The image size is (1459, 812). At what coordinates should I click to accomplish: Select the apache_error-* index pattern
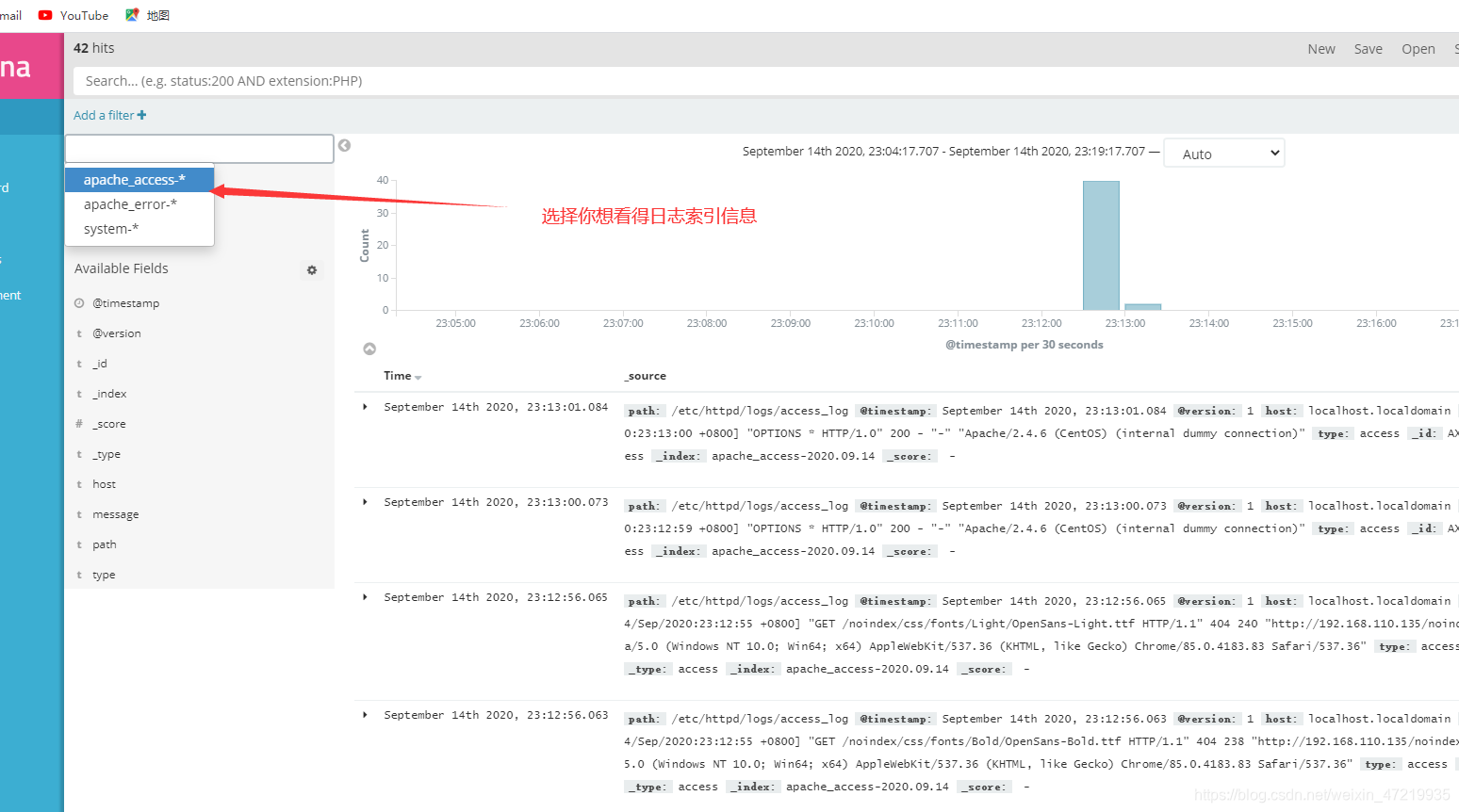(139, 204)
